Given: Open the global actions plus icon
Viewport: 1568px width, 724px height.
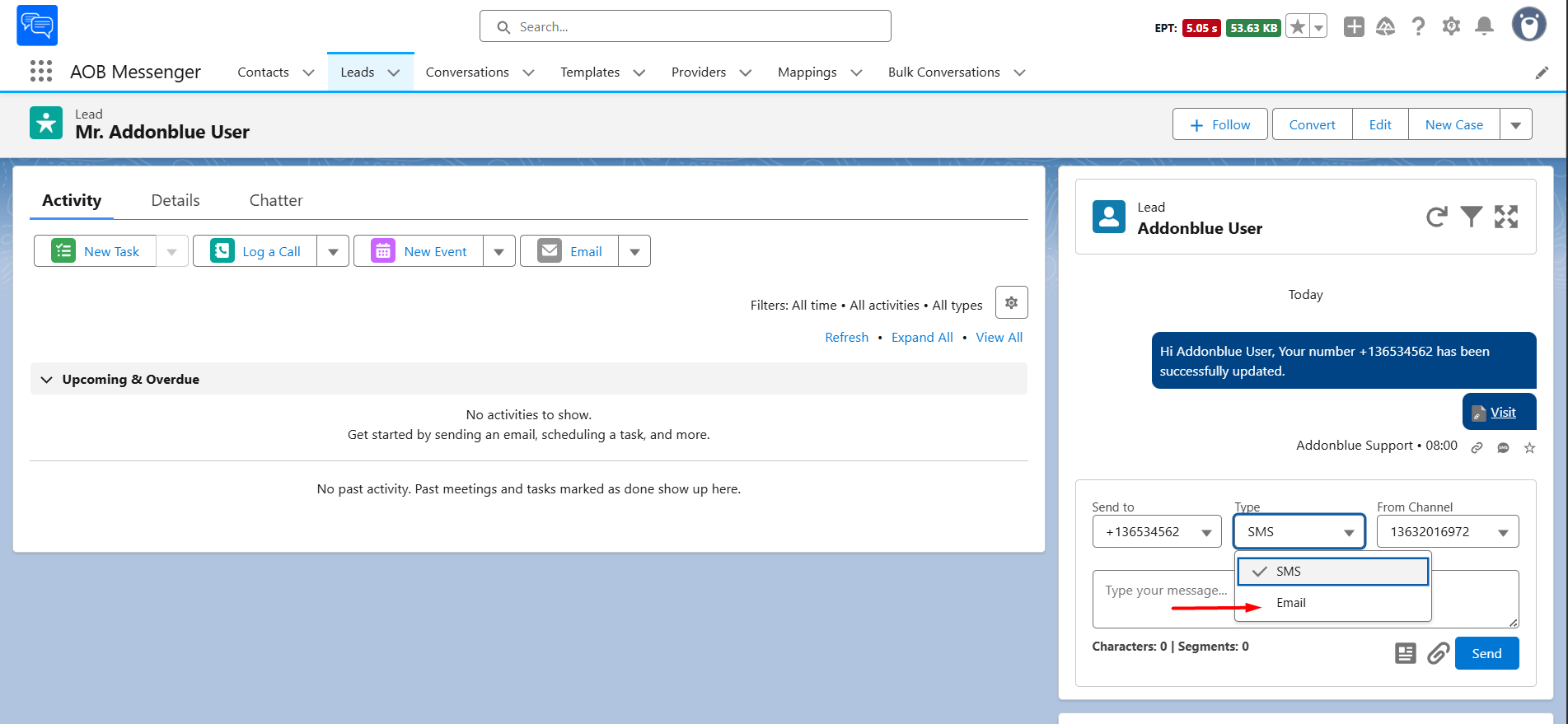Looking at the screenshot, I should pyautogui.click(x=1354, y=27).
